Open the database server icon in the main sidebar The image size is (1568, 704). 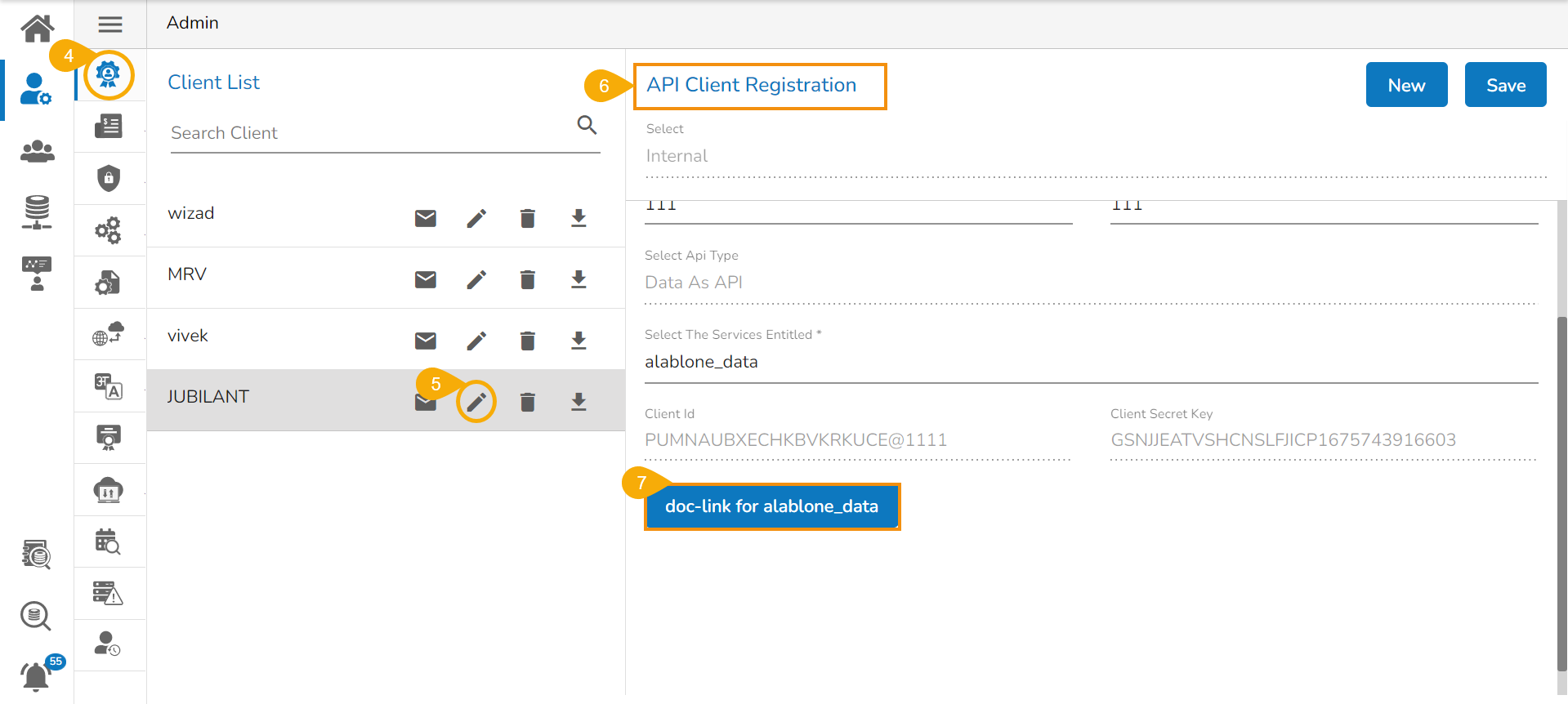pyautogui.click(x=37, y=212)
